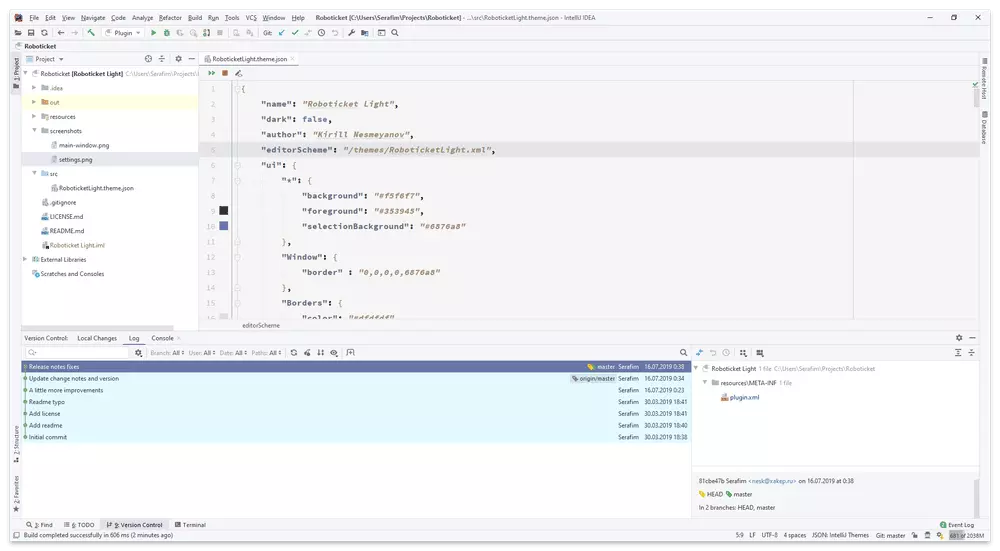Start Debug with the green bug icon
This screenshot has height=551, width=1000.
[166, 33]
